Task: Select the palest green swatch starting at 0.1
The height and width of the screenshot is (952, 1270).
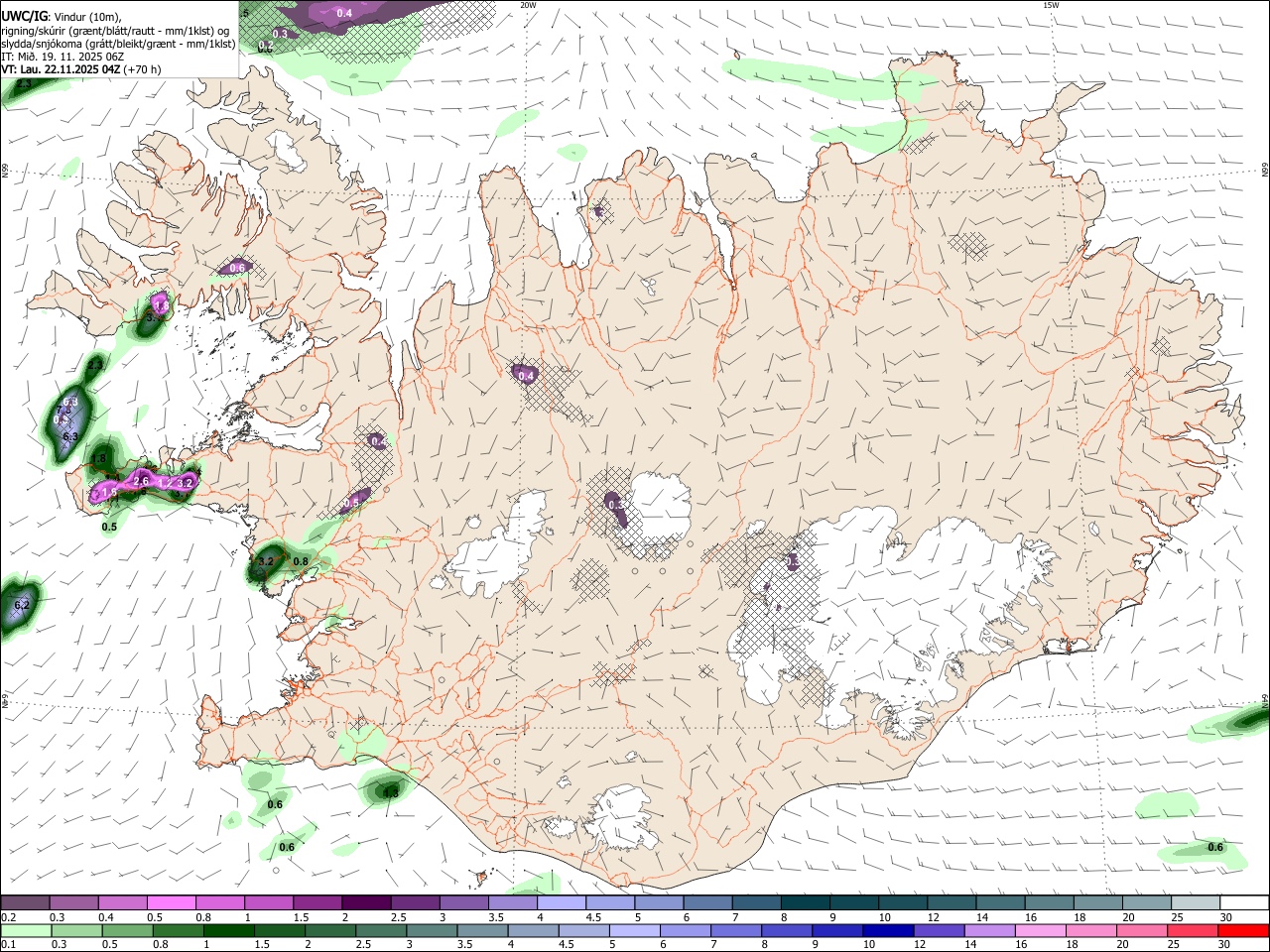Action: point(25,930)
